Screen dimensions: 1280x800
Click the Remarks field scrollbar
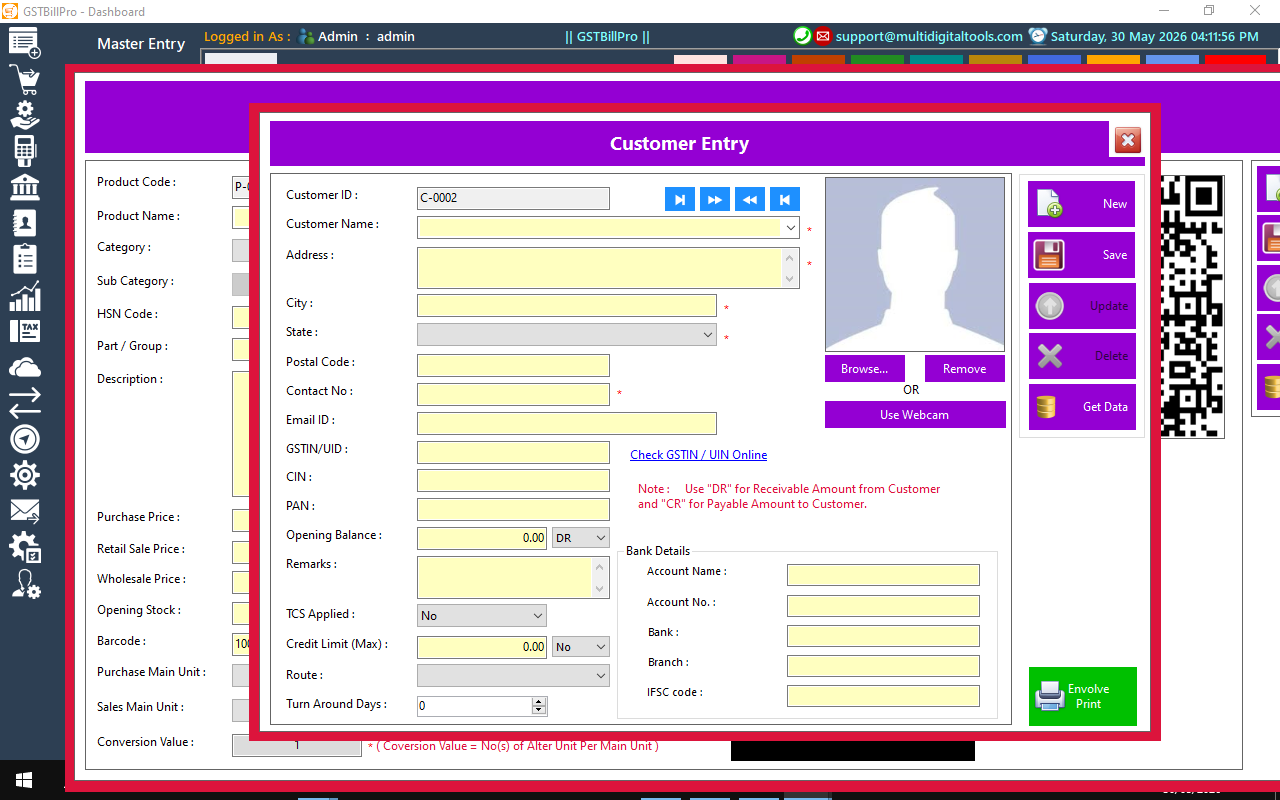point(600,578)
